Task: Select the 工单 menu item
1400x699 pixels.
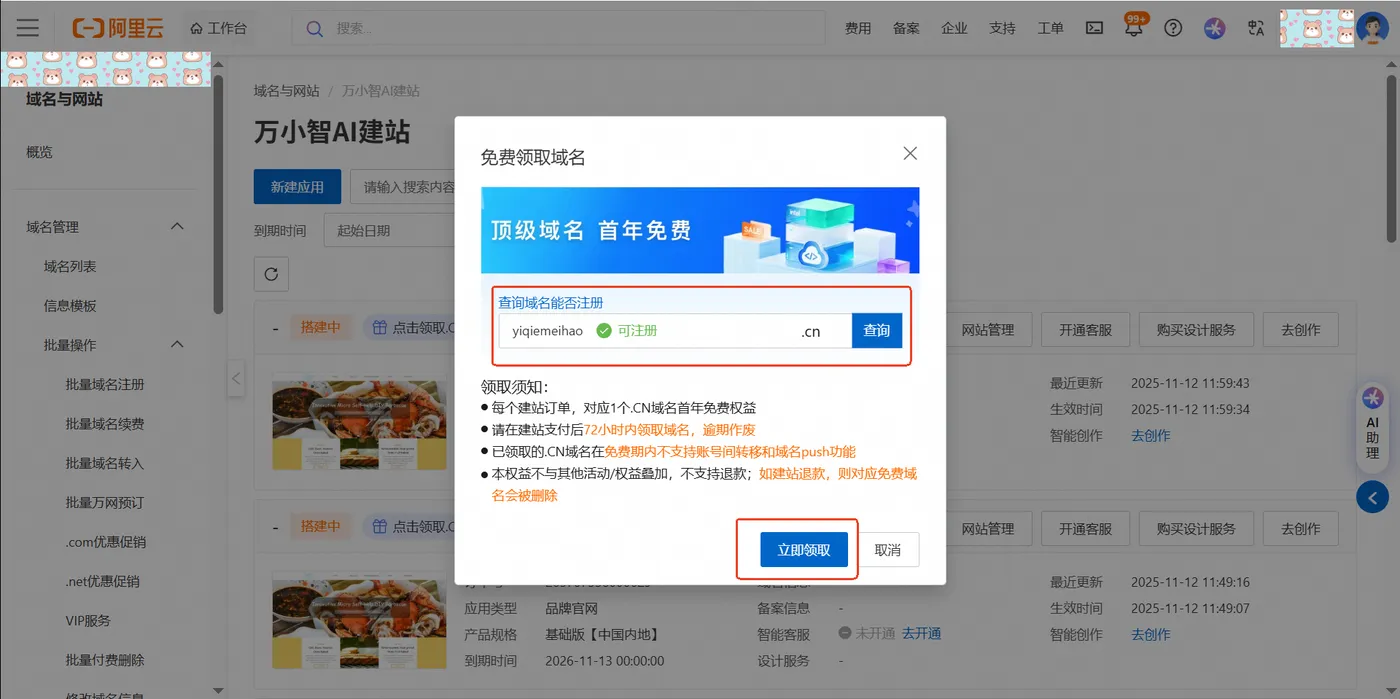Action: point(1050,27)
